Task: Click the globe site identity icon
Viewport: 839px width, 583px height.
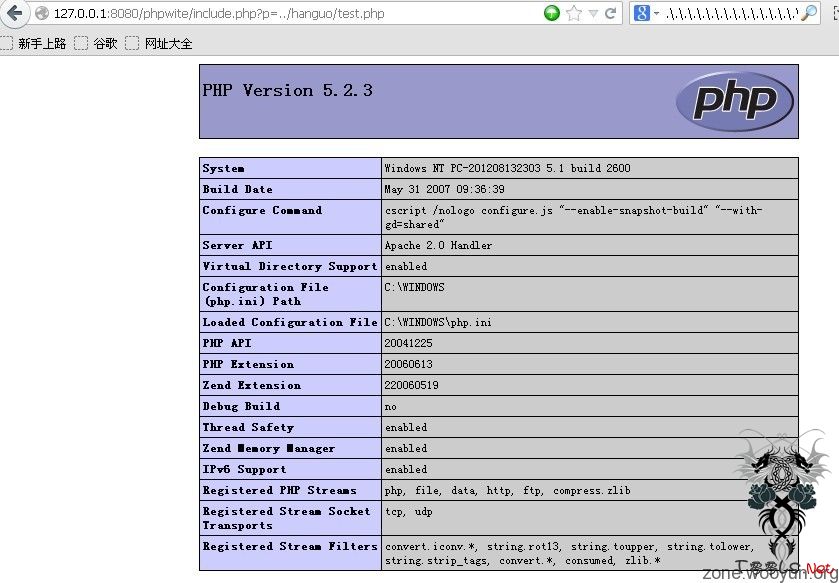Action: (x=42, y=13)
